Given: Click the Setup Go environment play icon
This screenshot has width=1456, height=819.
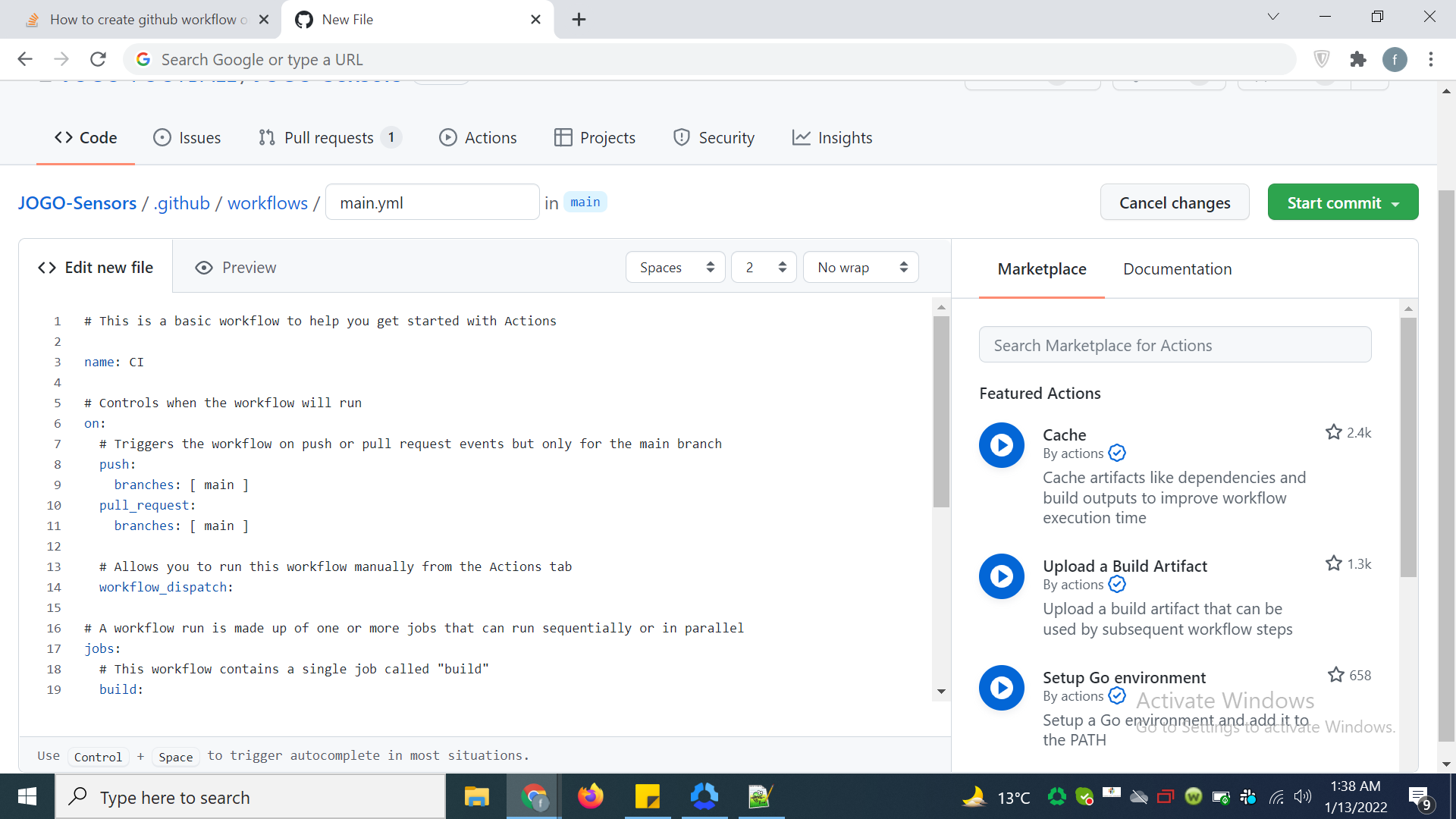Looking at the screenshot, I should pos(1002,688).
